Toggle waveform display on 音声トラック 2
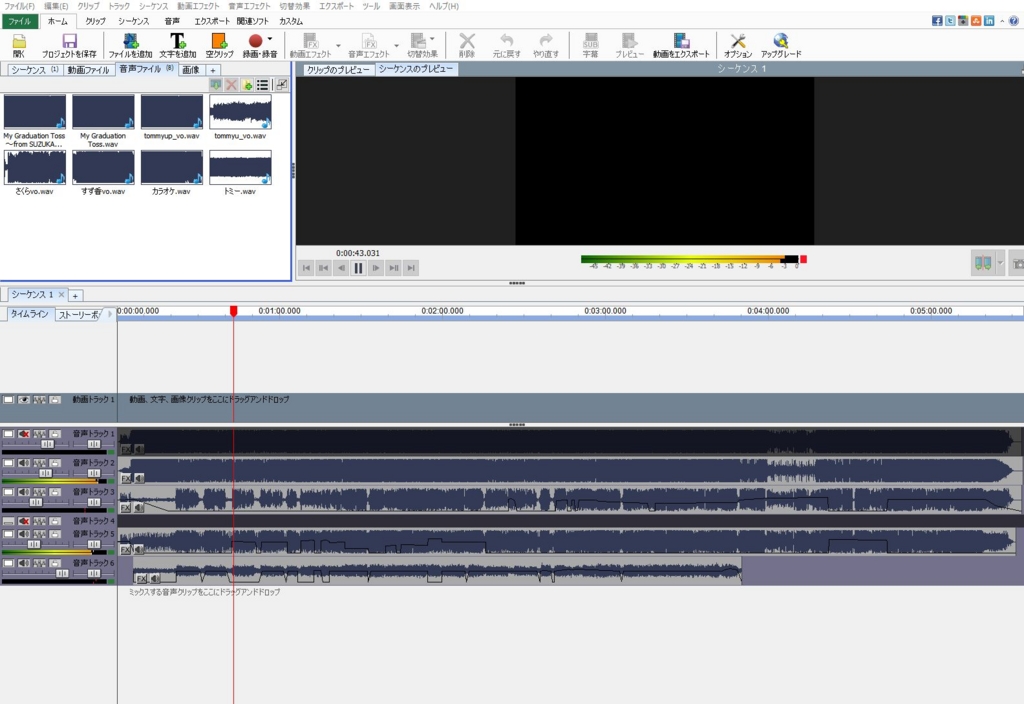The width and height of the screenshot is (1024, 704). (x=40, y=463)
